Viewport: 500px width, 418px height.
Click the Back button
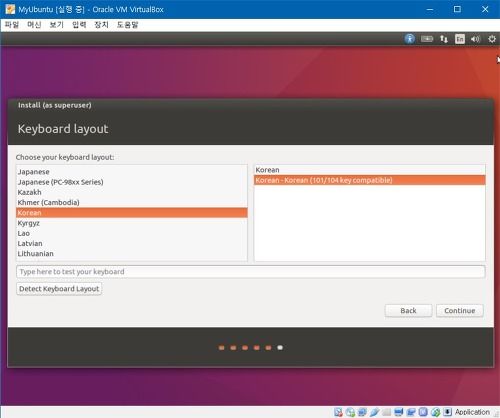coord(408,311)
